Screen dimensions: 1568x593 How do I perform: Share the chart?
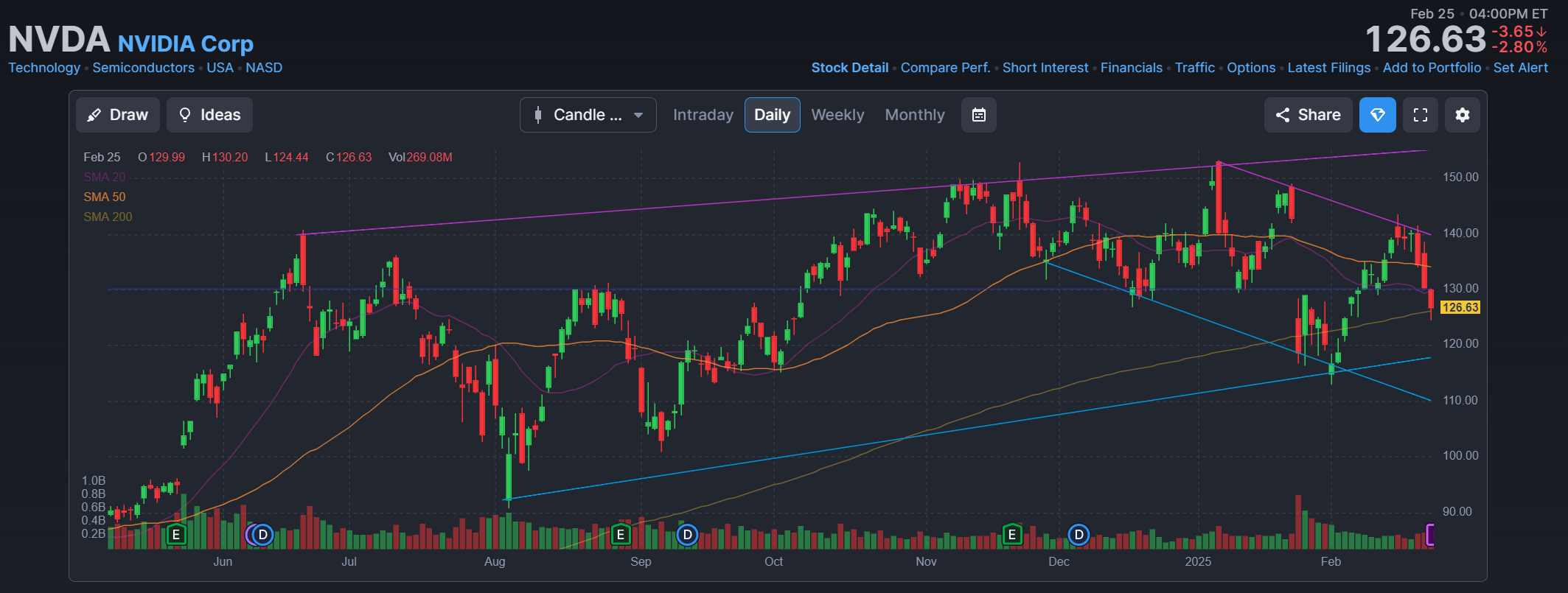(x=1309, y=115)
